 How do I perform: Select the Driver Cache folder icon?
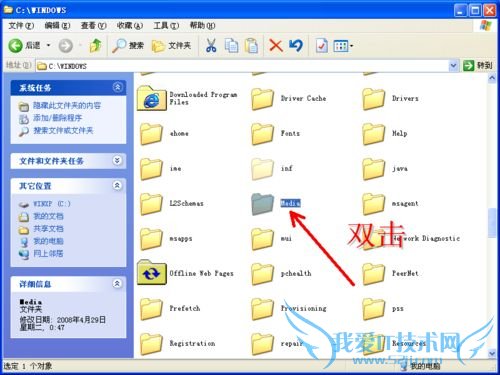click(x=263, y=99)
